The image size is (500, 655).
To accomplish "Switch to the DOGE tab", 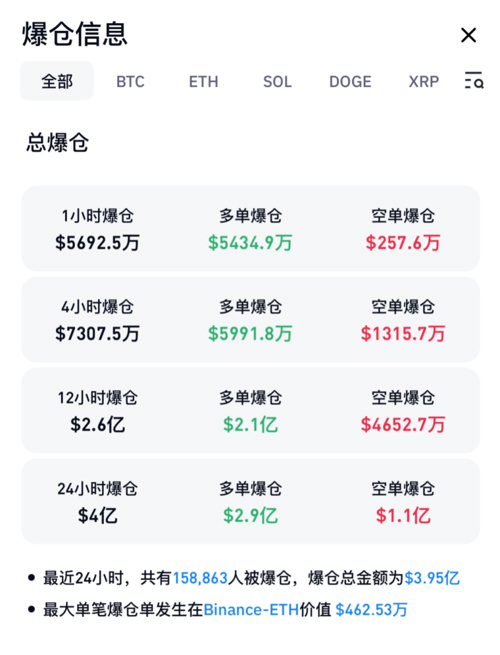I will 350,81.
